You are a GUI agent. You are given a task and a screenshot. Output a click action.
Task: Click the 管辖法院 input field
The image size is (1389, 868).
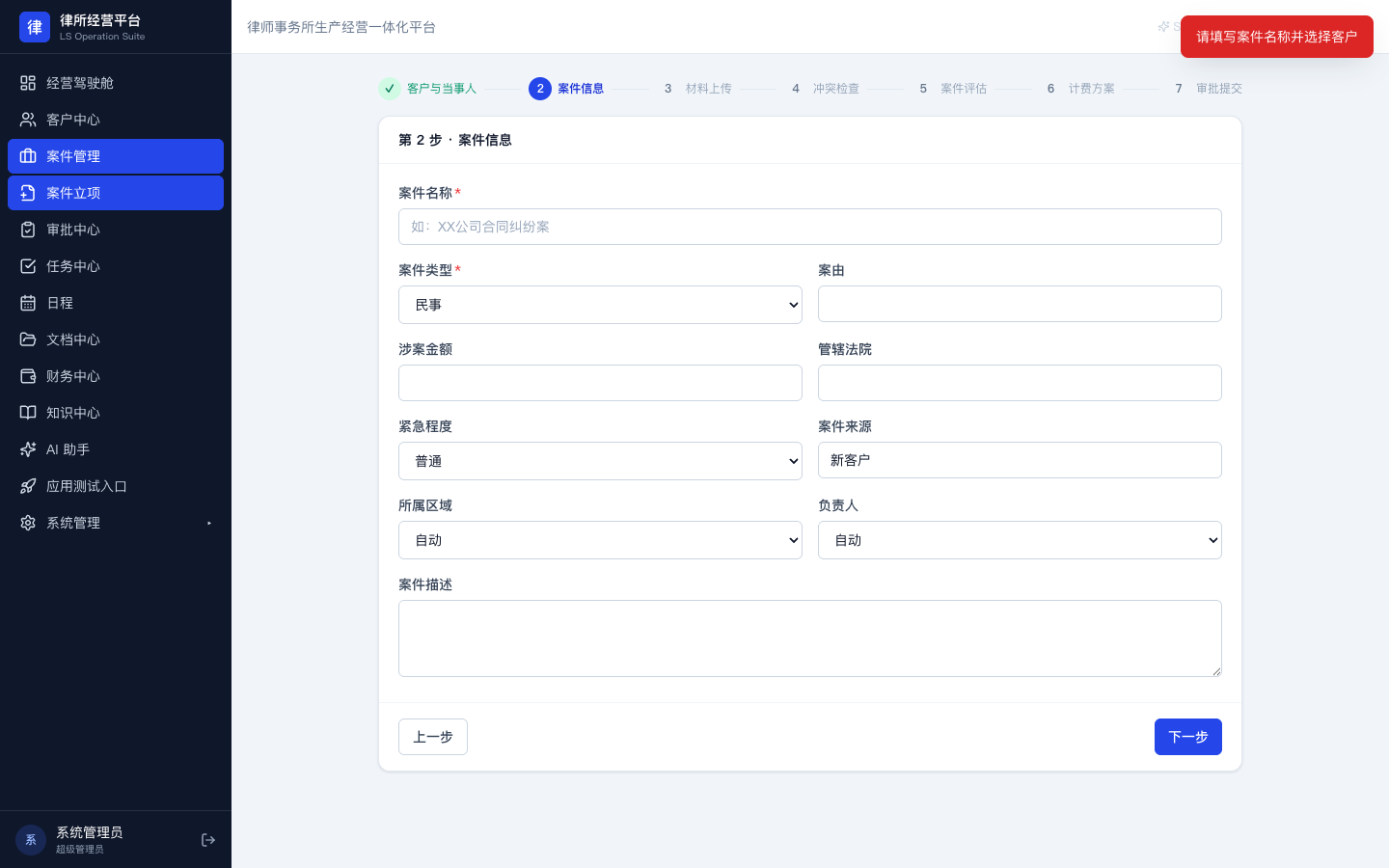coord(1020,383)
